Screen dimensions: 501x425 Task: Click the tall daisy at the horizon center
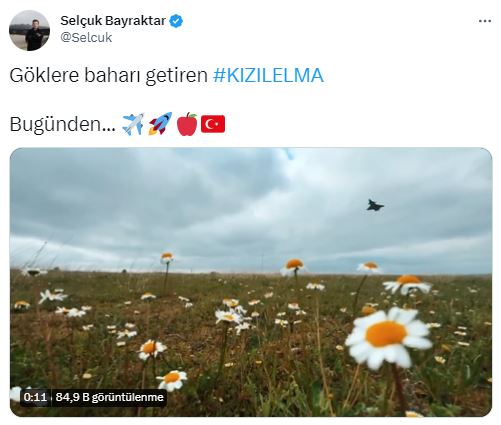pyautogui.click(x=292, y=267)
